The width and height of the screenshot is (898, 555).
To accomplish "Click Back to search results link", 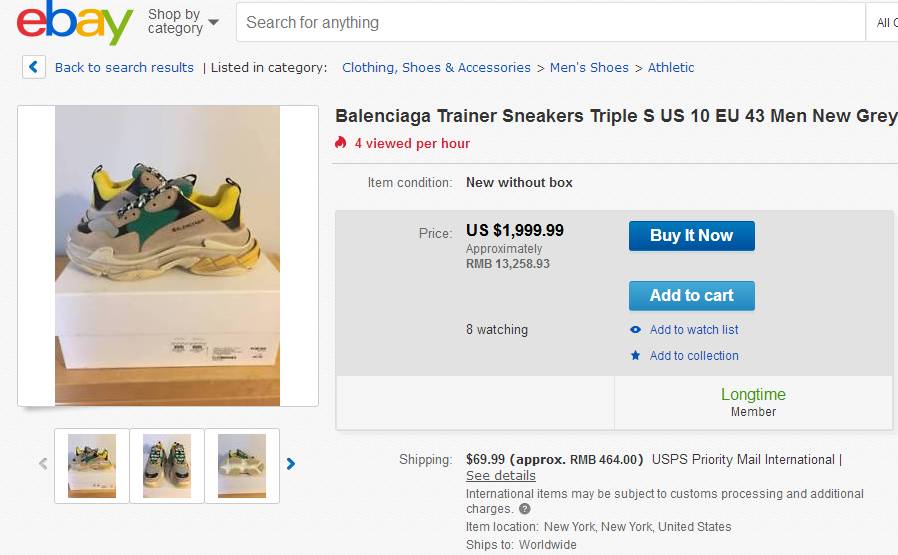I will (124, 68).
